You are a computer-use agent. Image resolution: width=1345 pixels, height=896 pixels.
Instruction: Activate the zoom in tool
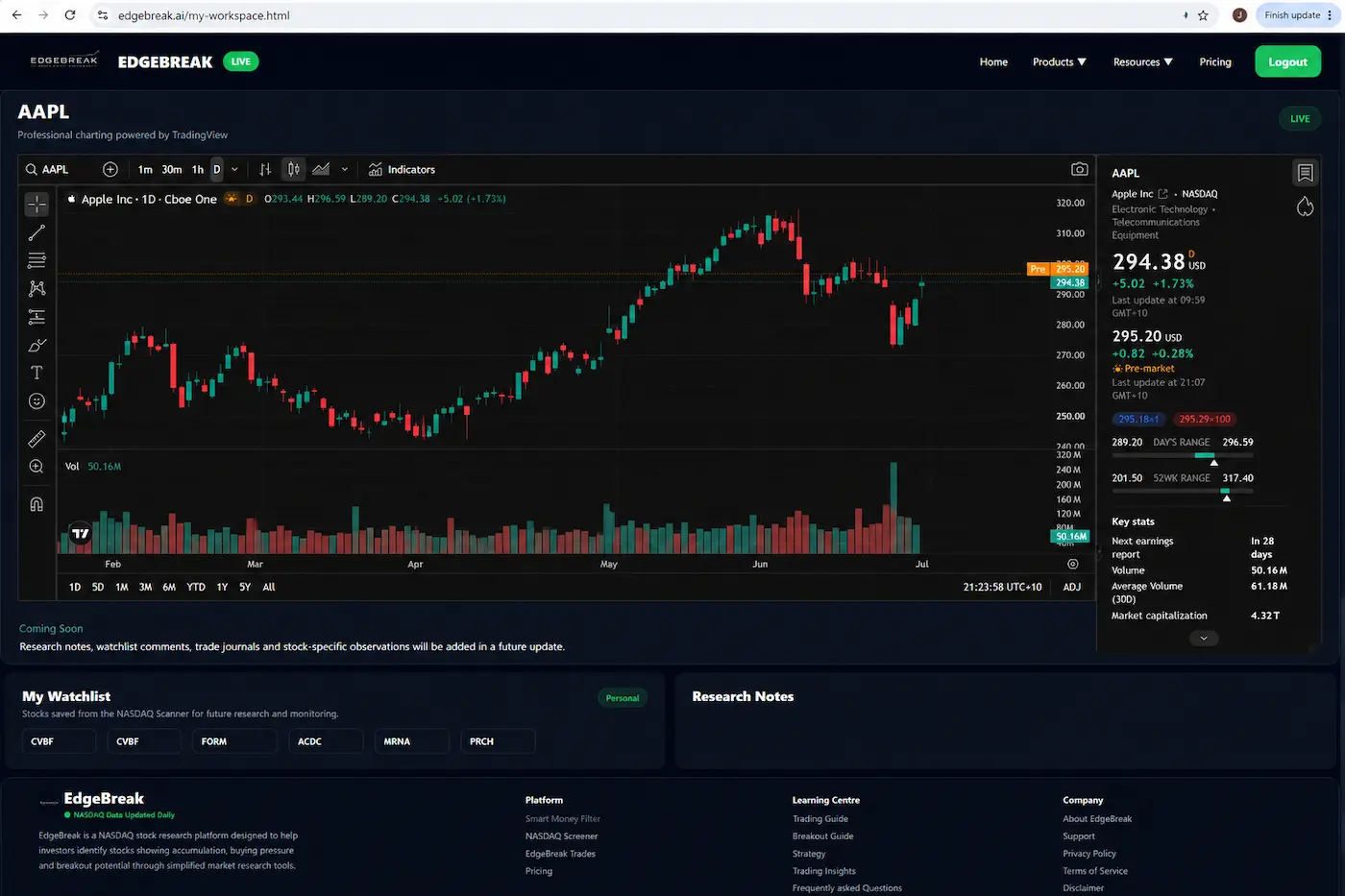click(37, 467)
